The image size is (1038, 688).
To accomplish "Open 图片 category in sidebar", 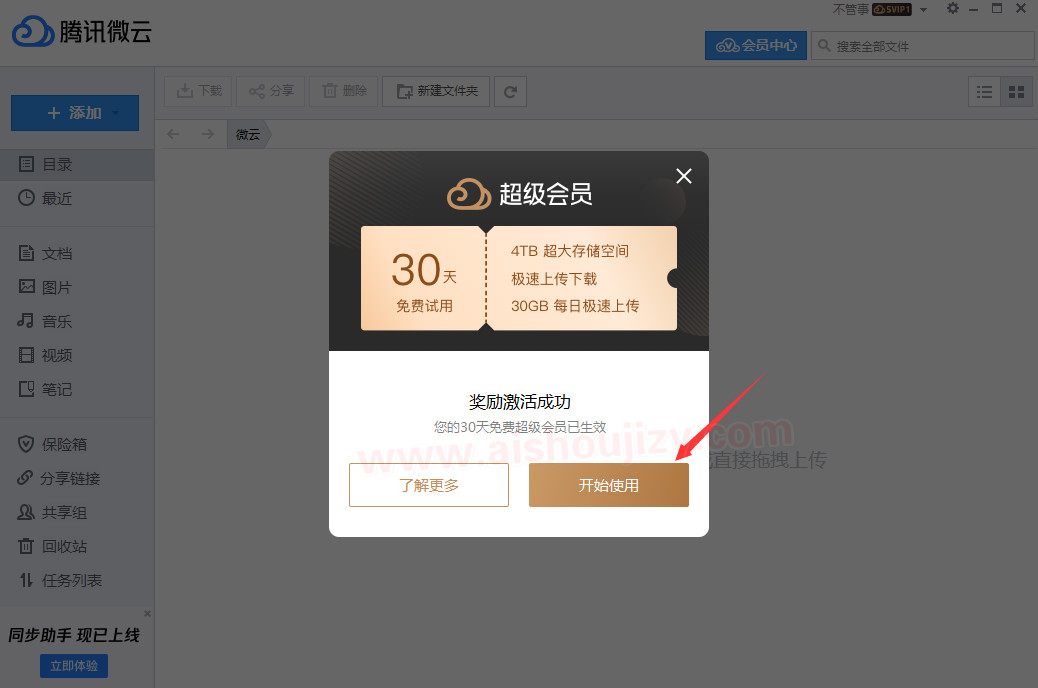I will 77,287.
